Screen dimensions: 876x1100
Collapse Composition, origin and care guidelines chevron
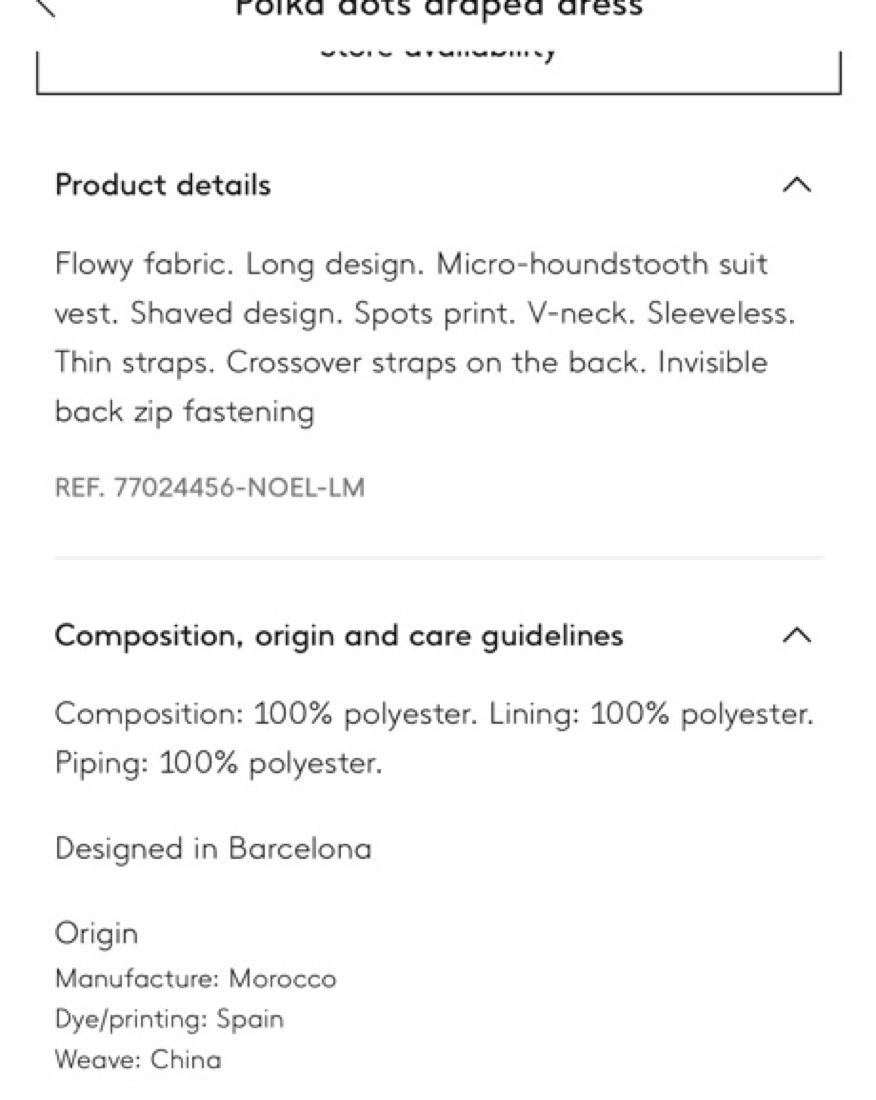pos(797,636)
